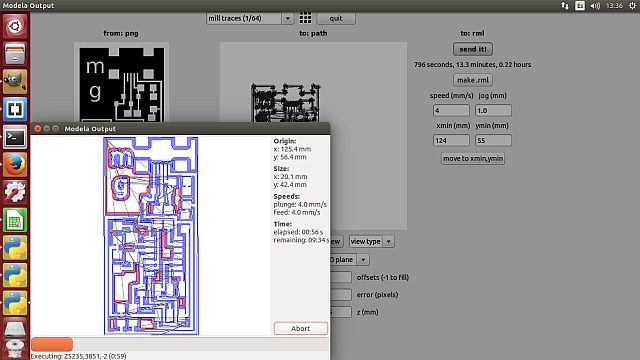Open the keyboard layout indicator
This screenshot has width=640, height=360.
click(x=580, y=6)
